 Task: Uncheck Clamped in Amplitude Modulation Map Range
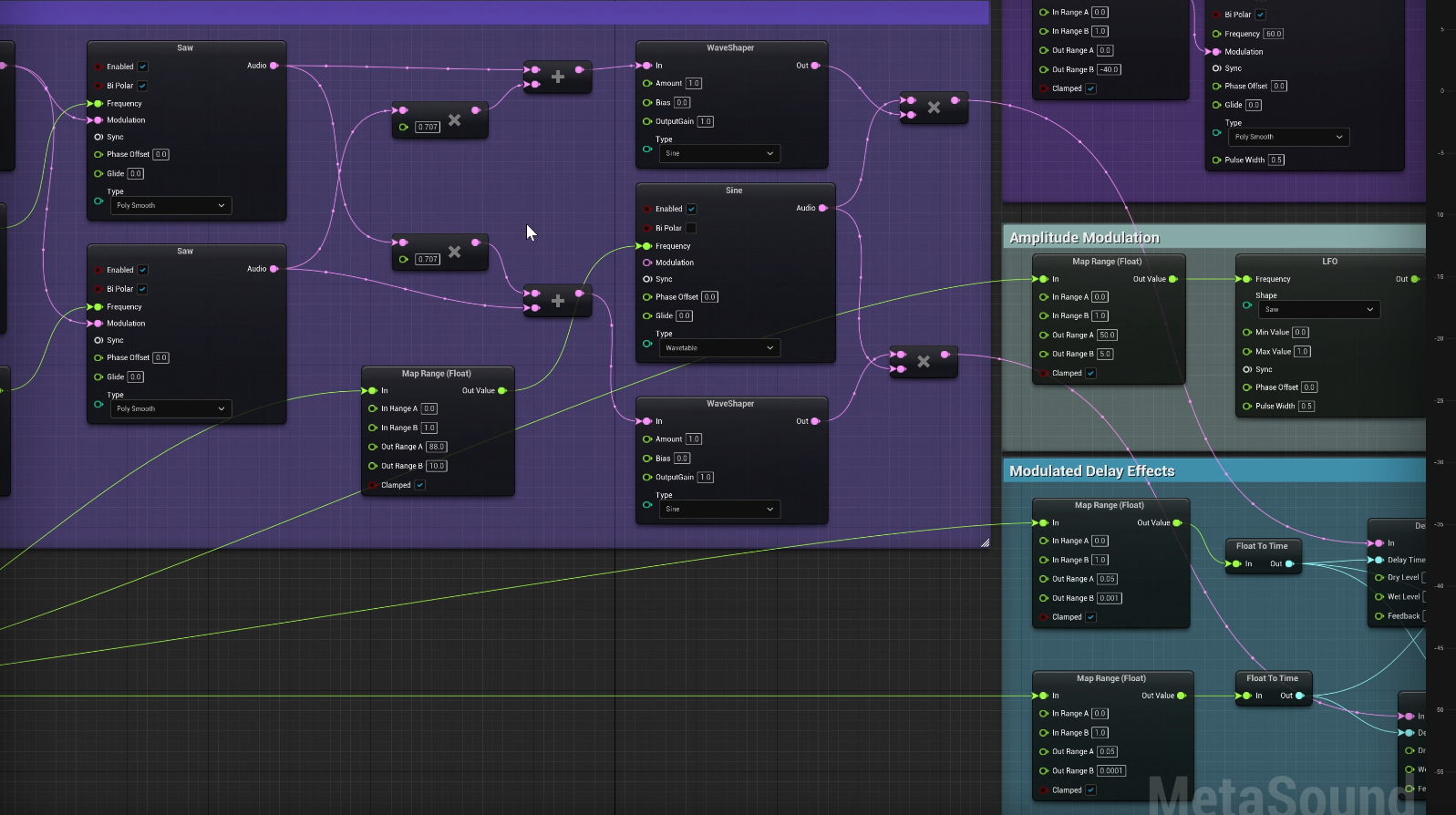coord(1090,373)
